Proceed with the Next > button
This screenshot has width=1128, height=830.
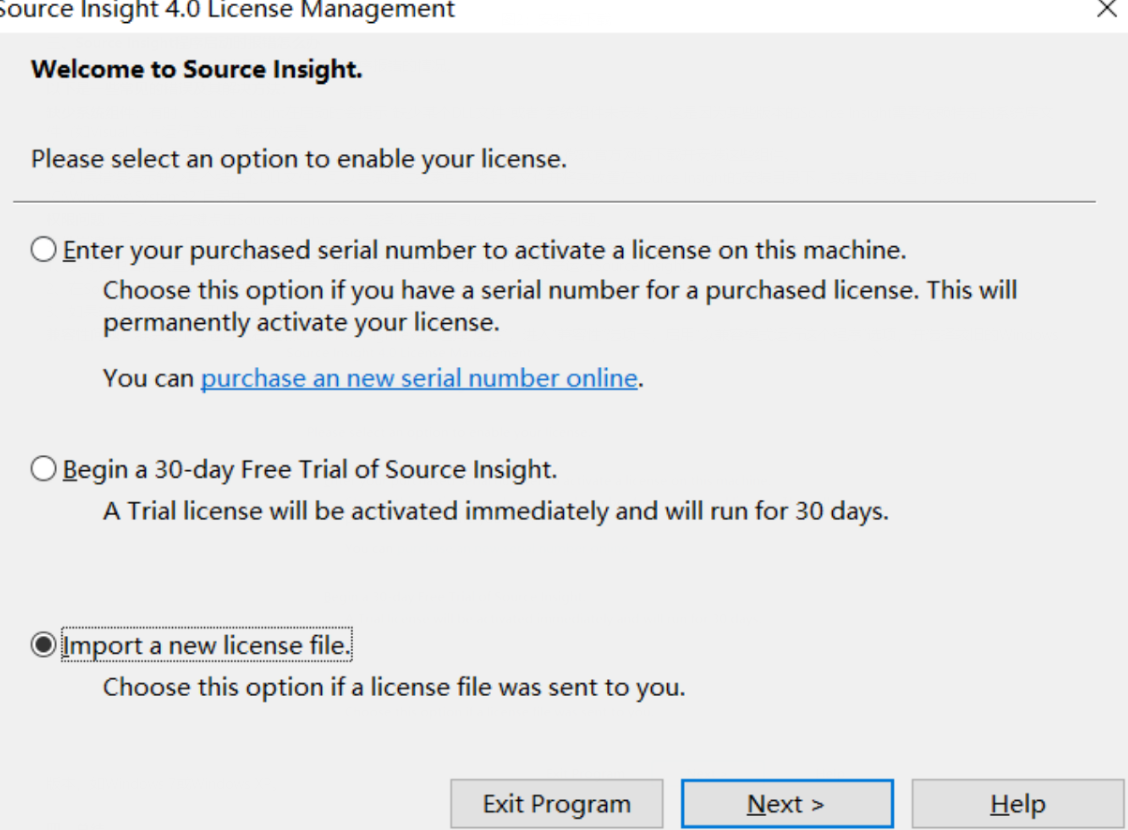click(787, 803)
